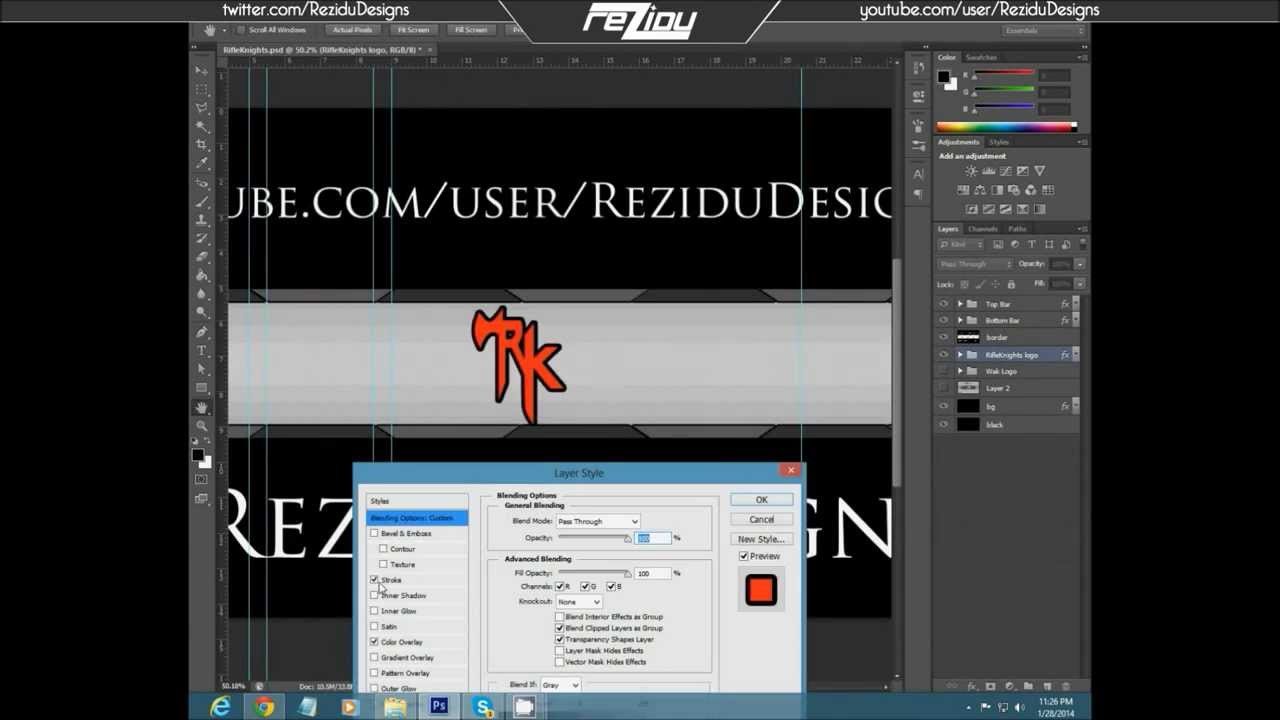Select the Blur tool
This screenshot has width=1280, height=720.
point(202,294)
